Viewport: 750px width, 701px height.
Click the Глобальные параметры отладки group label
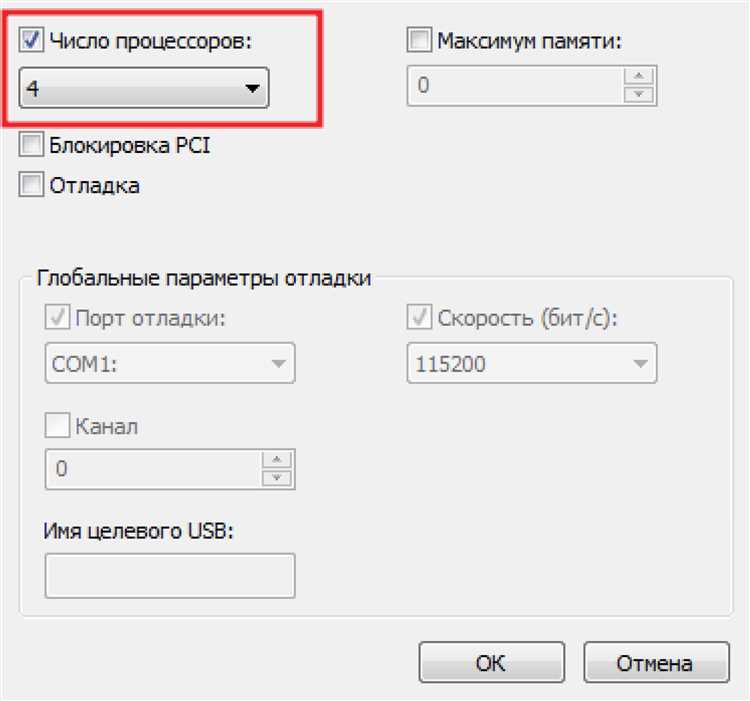click(x=203, y=278)
